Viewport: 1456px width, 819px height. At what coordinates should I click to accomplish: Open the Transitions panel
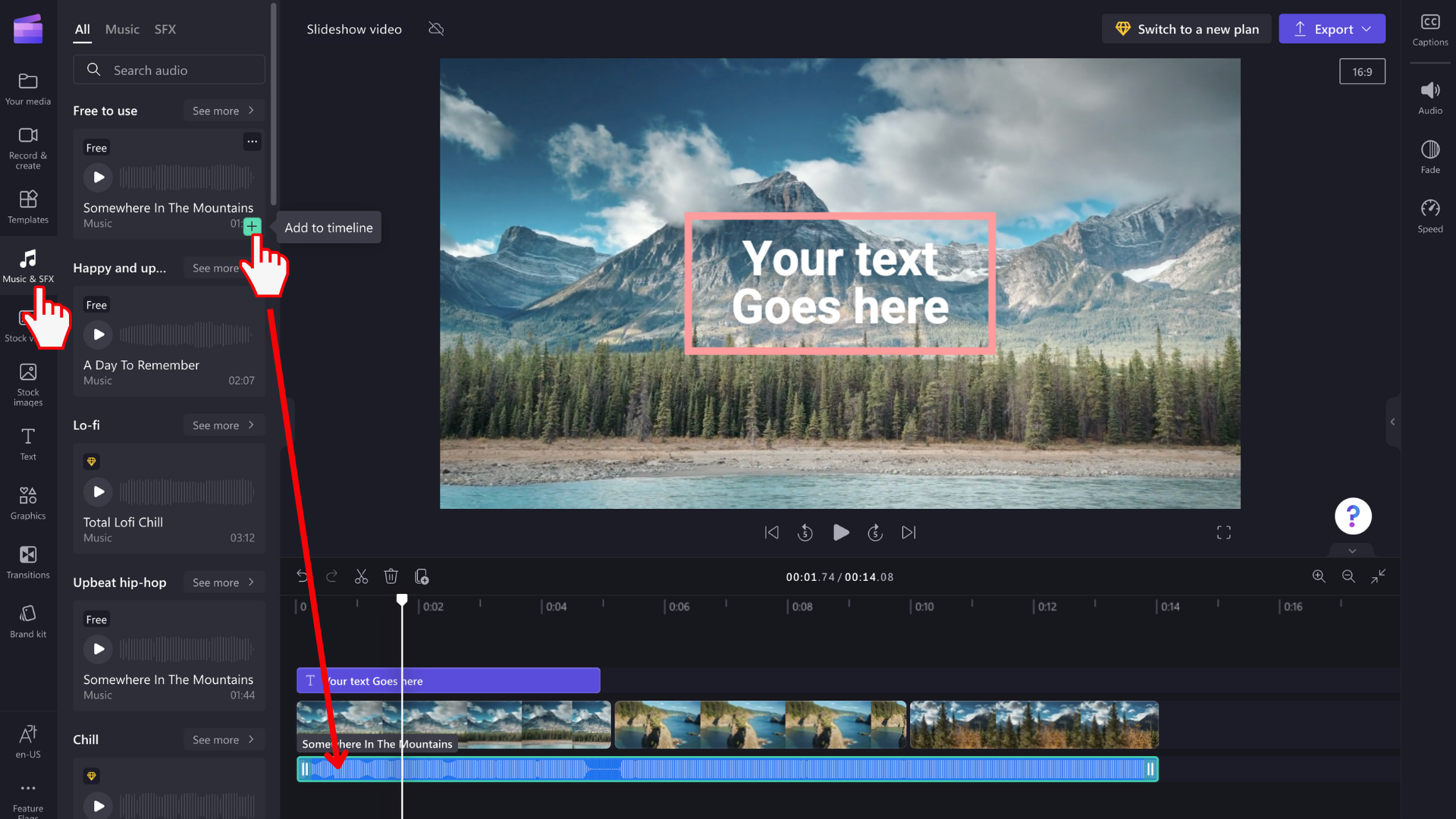coord(28,562)
